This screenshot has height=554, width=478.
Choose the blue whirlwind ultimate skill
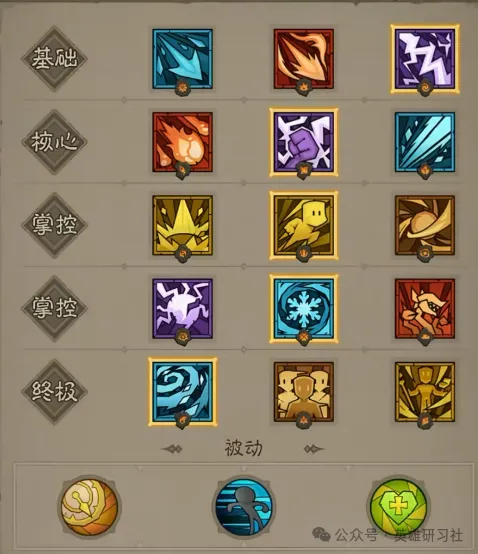click(182, 392)
